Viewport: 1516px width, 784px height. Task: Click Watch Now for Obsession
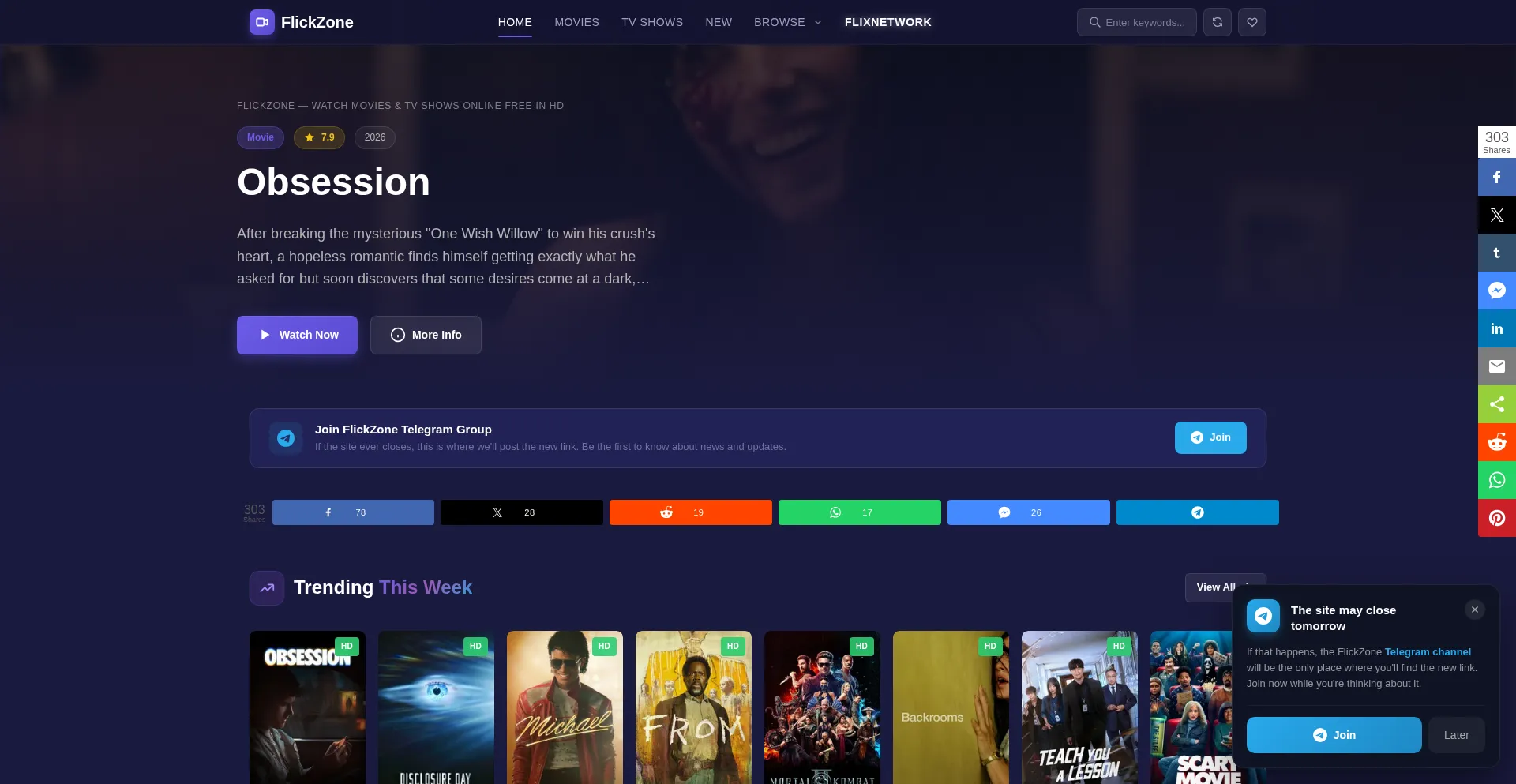[x=297, y=335]
